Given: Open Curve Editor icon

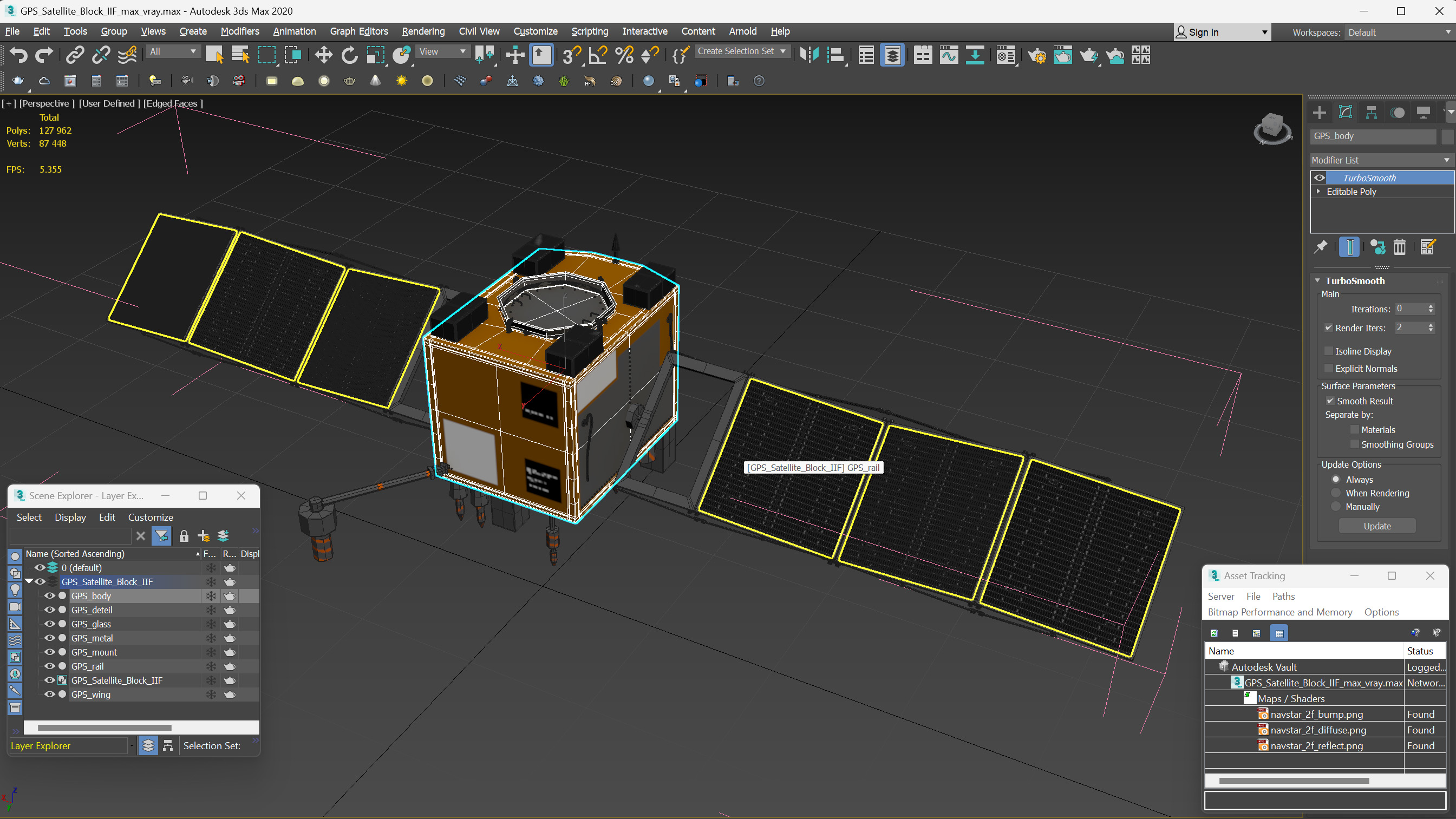Looking at the screenshot, I should [949, 55].
